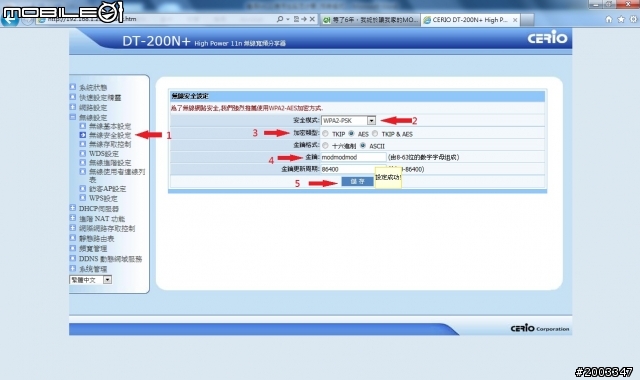
Task: Open 快速設定精靈 sidebar entry
Action: (100, 98)
